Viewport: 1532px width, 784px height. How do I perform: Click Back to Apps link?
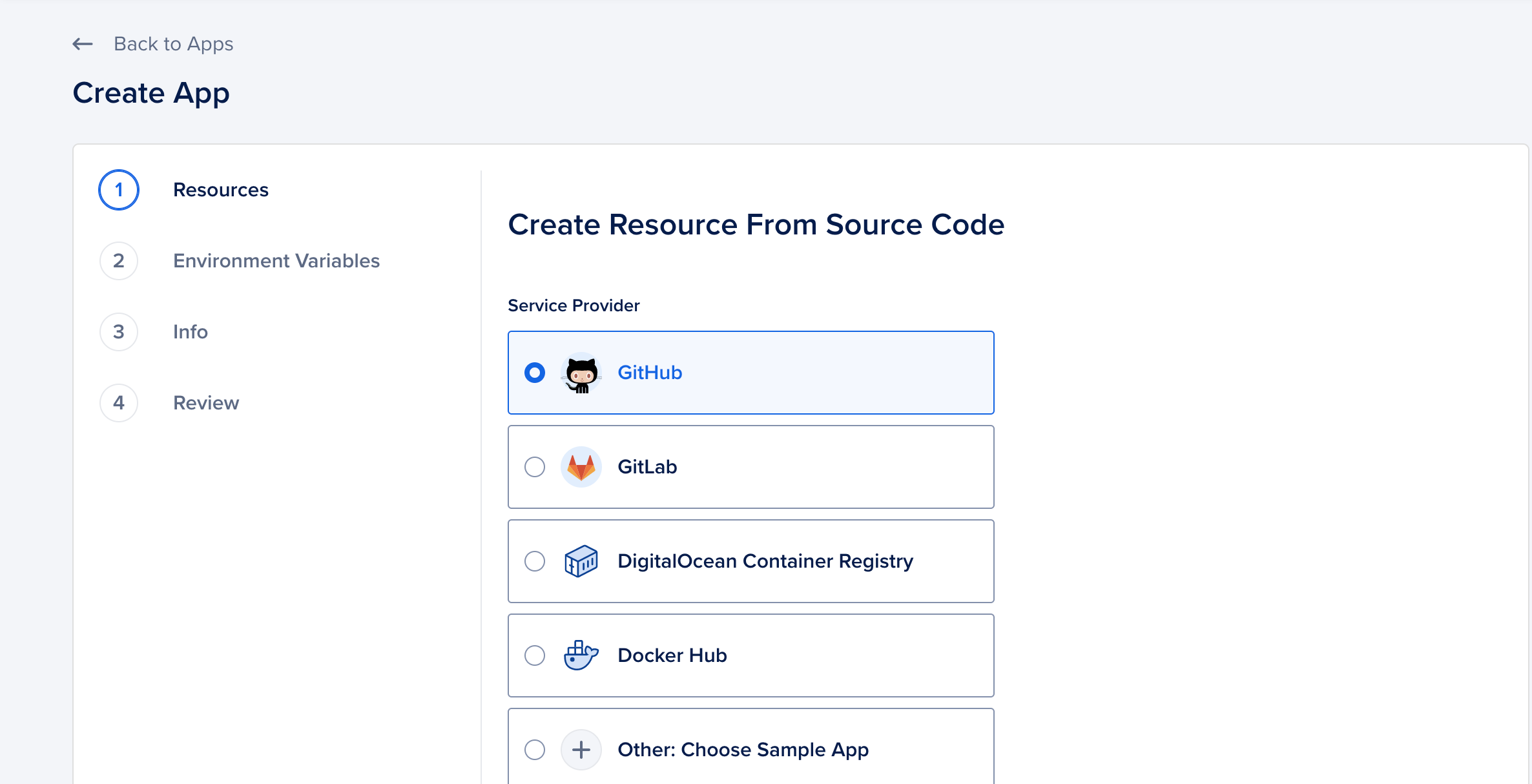click(173, 44)
